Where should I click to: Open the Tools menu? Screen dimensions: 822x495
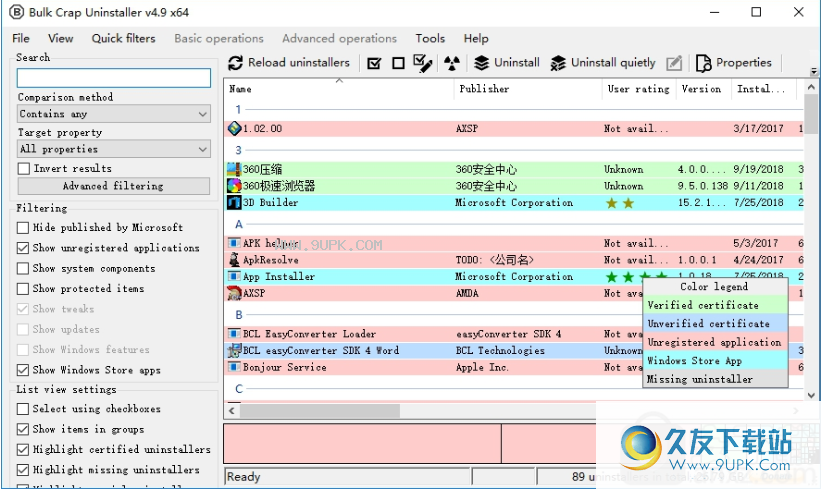click(x=430, y=38)
